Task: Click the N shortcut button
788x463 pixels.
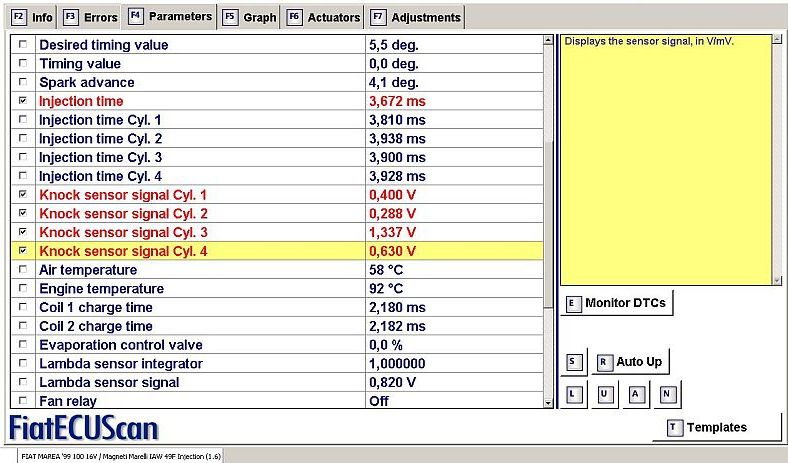Action: 667,395
